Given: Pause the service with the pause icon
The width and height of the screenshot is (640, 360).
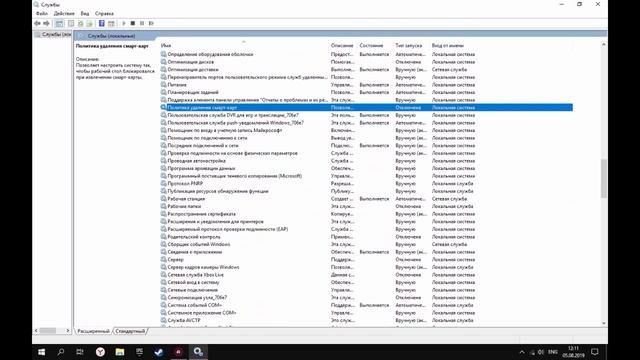Looking at the screenshot, I should (x=142, y=23).
